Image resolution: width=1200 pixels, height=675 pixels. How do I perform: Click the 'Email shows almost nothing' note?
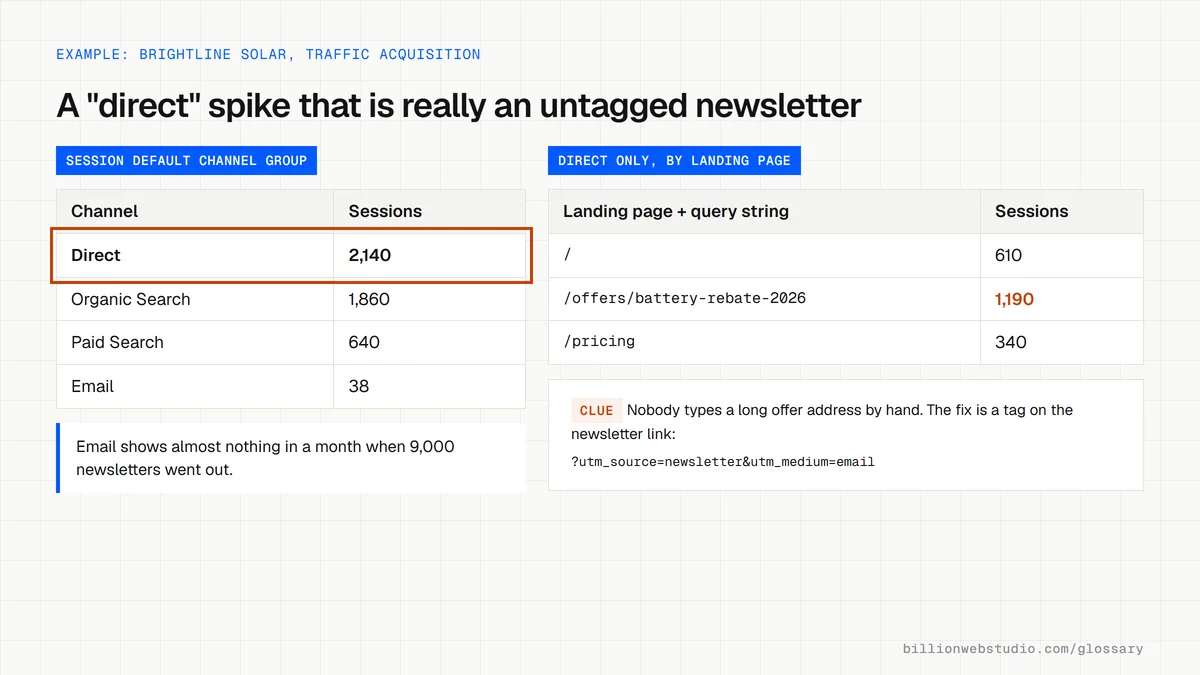pos(291,458)
